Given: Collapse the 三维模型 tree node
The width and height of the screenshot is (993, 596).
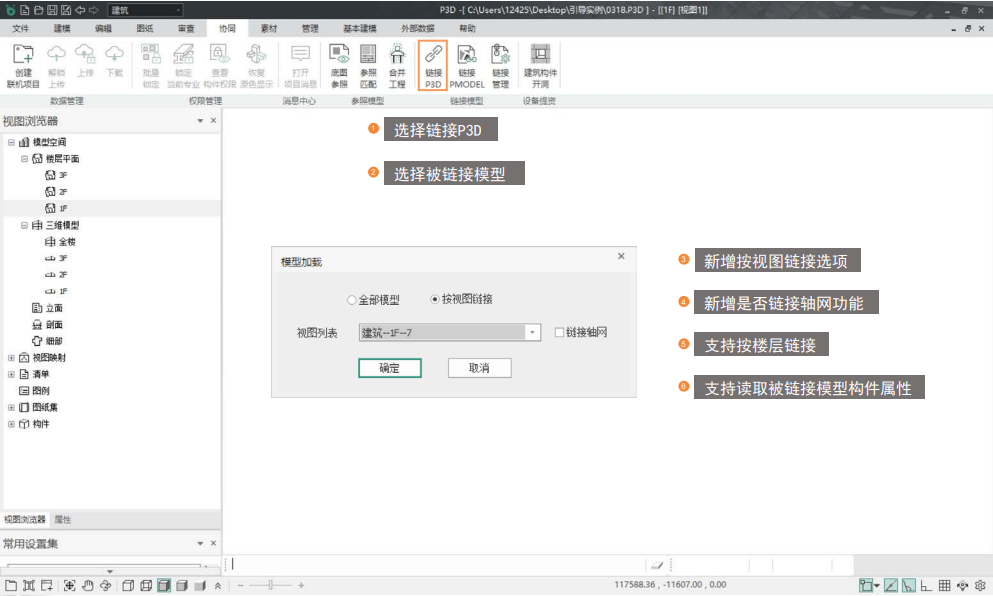Looking at the screenshot, I should pos(25,226).
